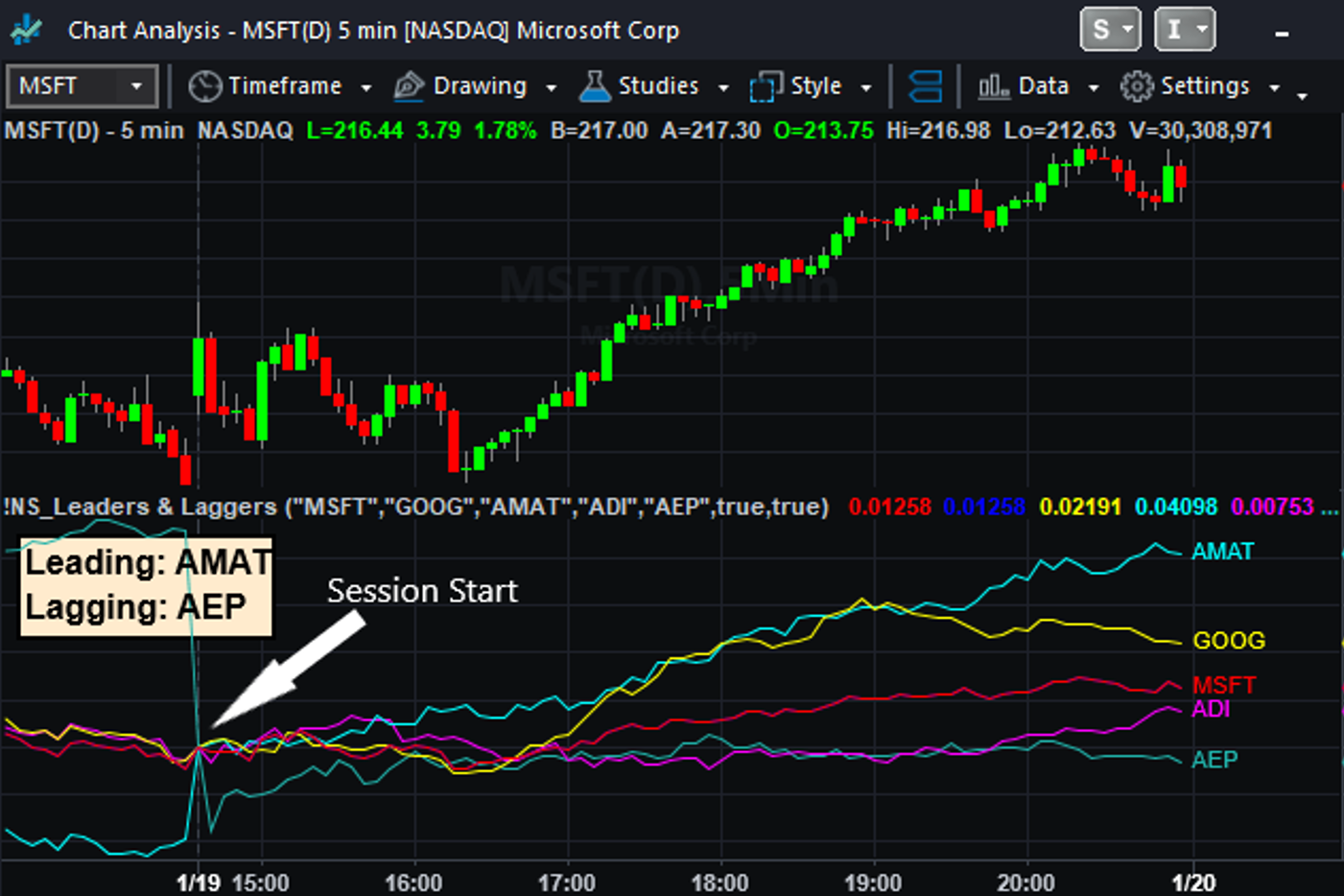Click the 16:00 time axis label

coord(413,883)
